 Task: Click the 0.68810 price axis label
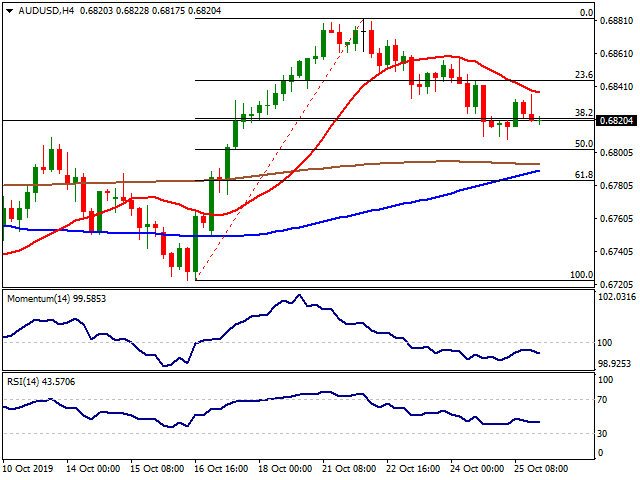pyautogui.click(x=616, y=20)
